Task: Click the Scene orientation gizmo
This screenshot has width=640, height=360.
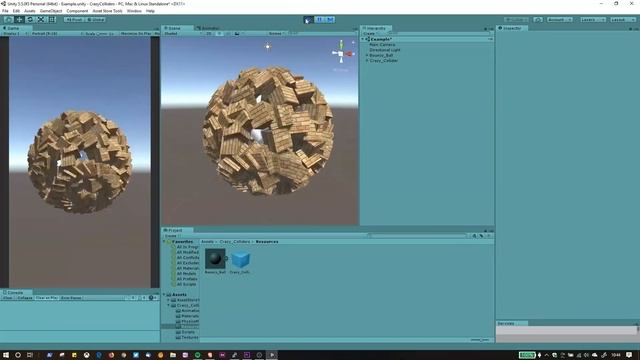Action: tap(342, 53)
